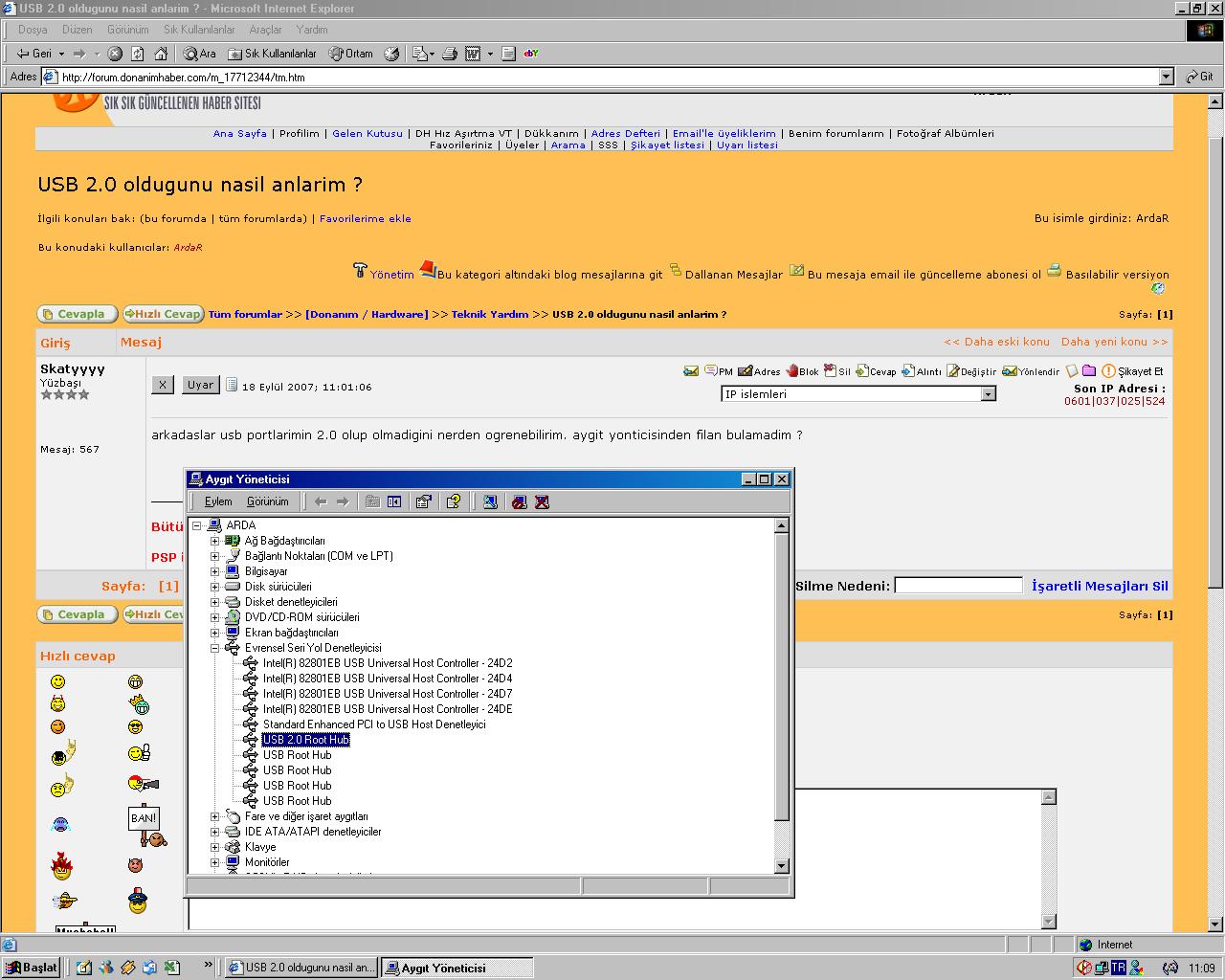
Task: Open the IE address bar dropdown arrow
Action: (1166, 77)
